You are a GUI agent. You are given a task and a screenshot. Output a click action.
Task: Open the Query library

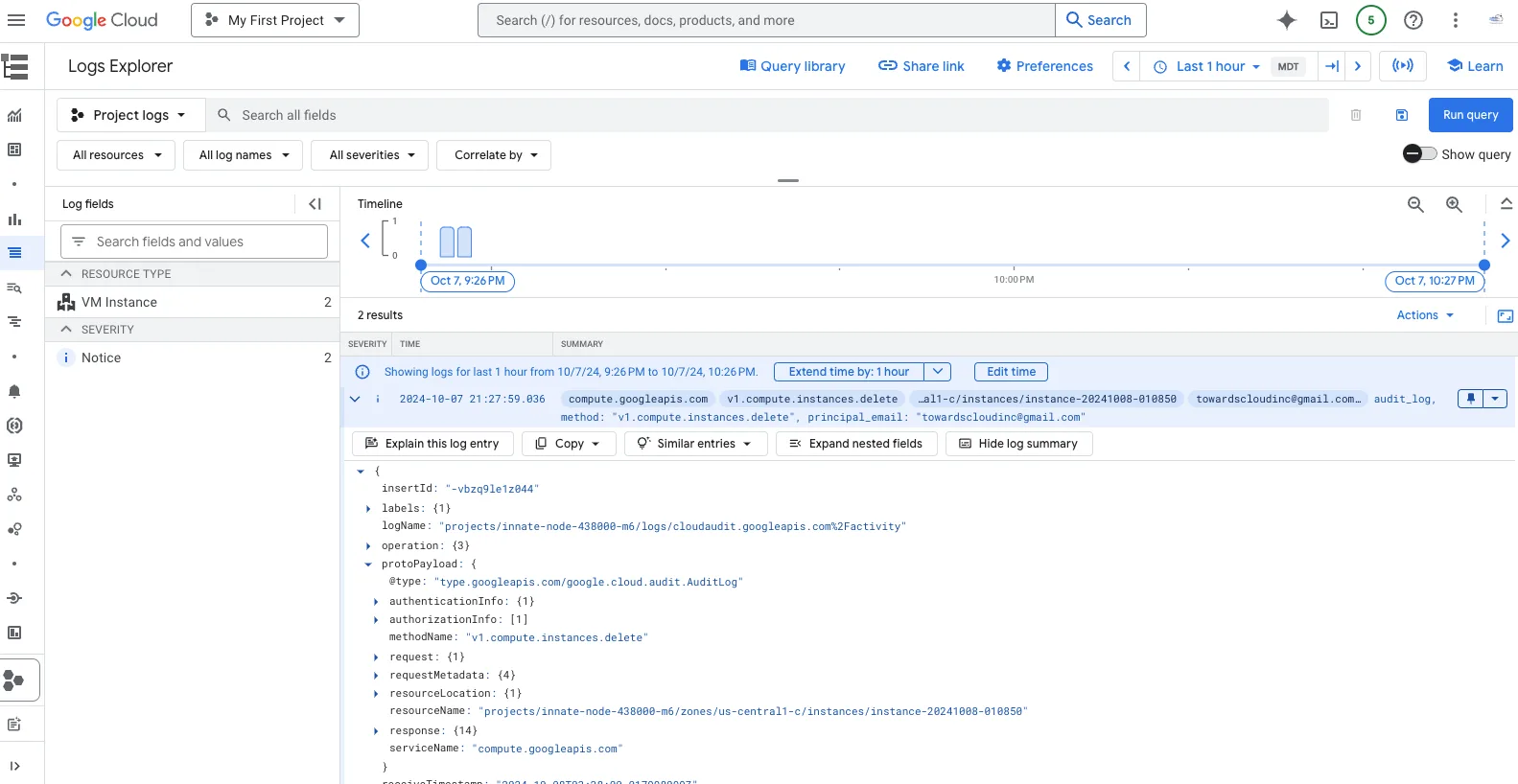pyautogui.click(x=792, y=66)
